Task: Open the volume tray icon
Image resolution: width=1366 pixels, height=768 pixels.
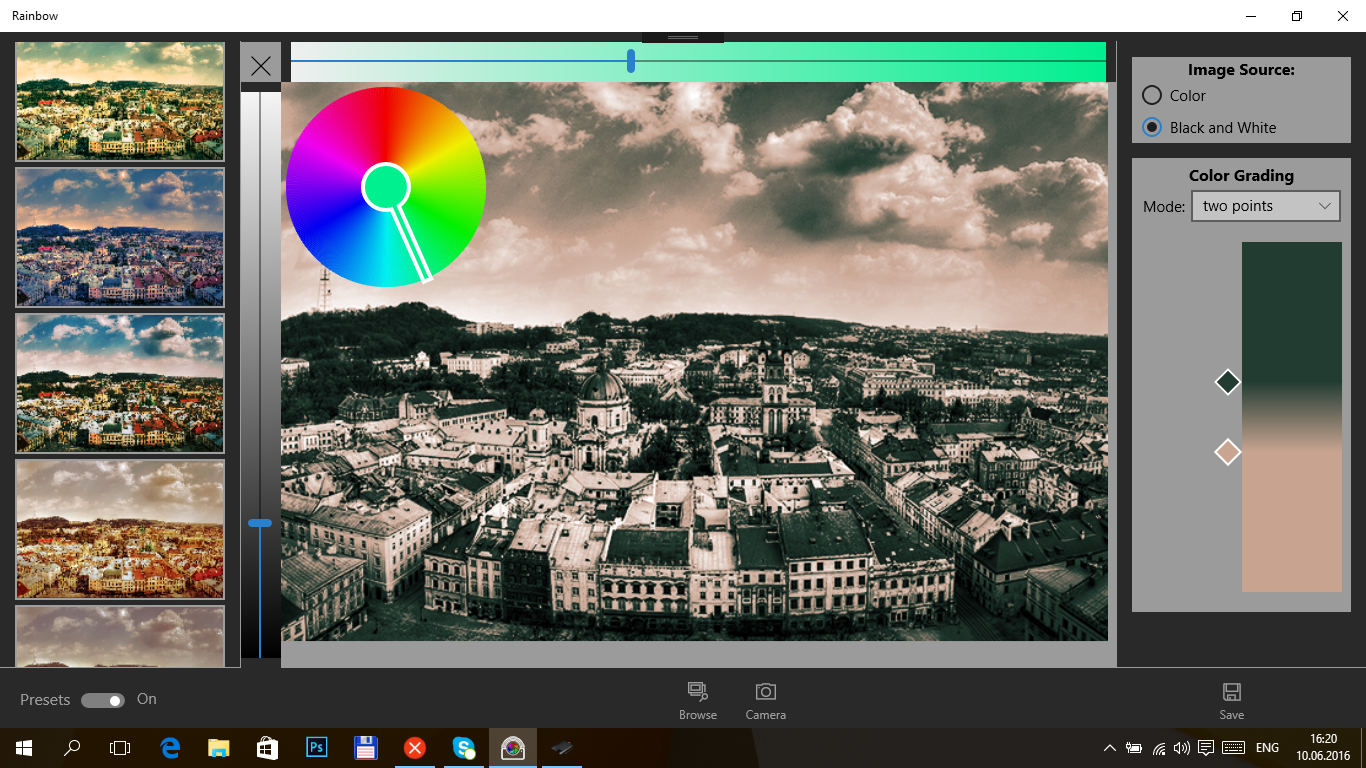Action: [1182, 748]
